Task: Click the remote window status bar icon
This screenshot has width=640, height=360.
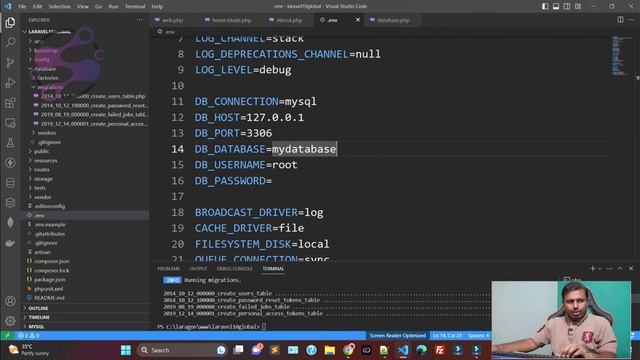Action: click(x=7, y=336)
